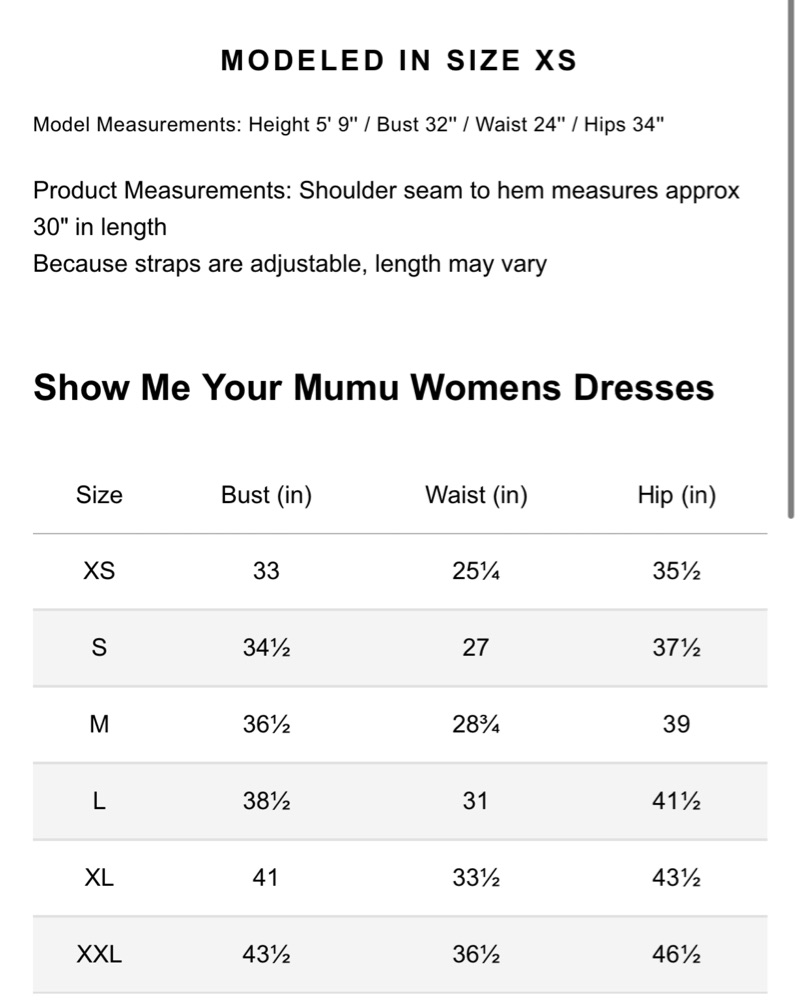Click the Size column header

pyautogui.click(x=99, y=495)
